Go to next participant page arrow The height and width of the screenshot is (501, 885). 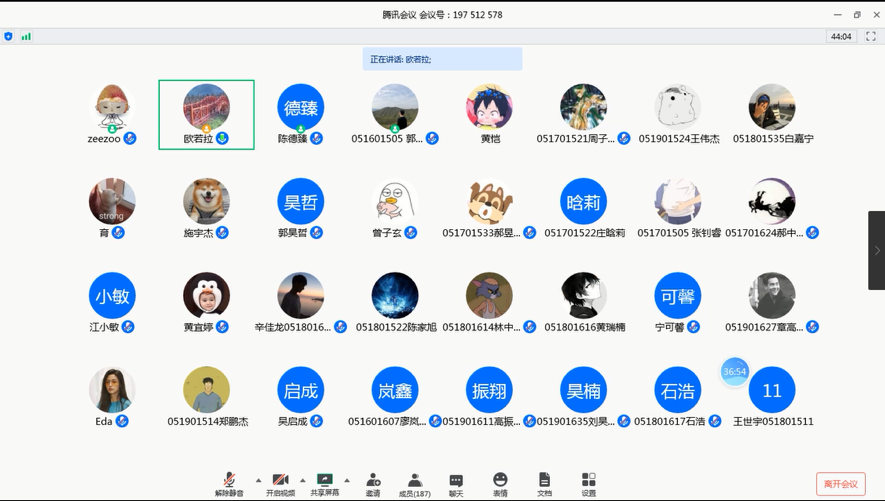pyautogui.click(x=877, y=250)
